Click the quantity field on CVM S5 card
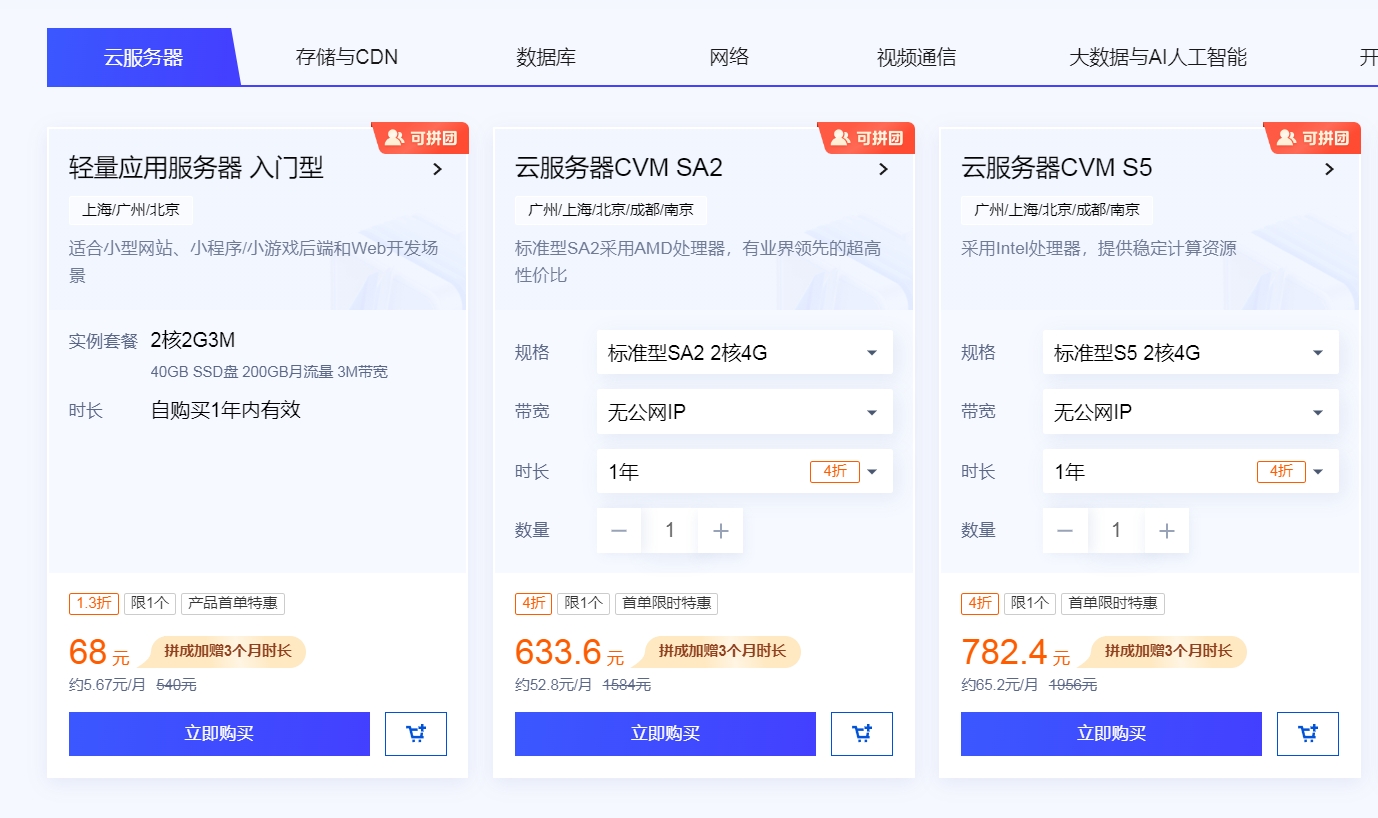The image size is (1378, 818). [1116, 531]
